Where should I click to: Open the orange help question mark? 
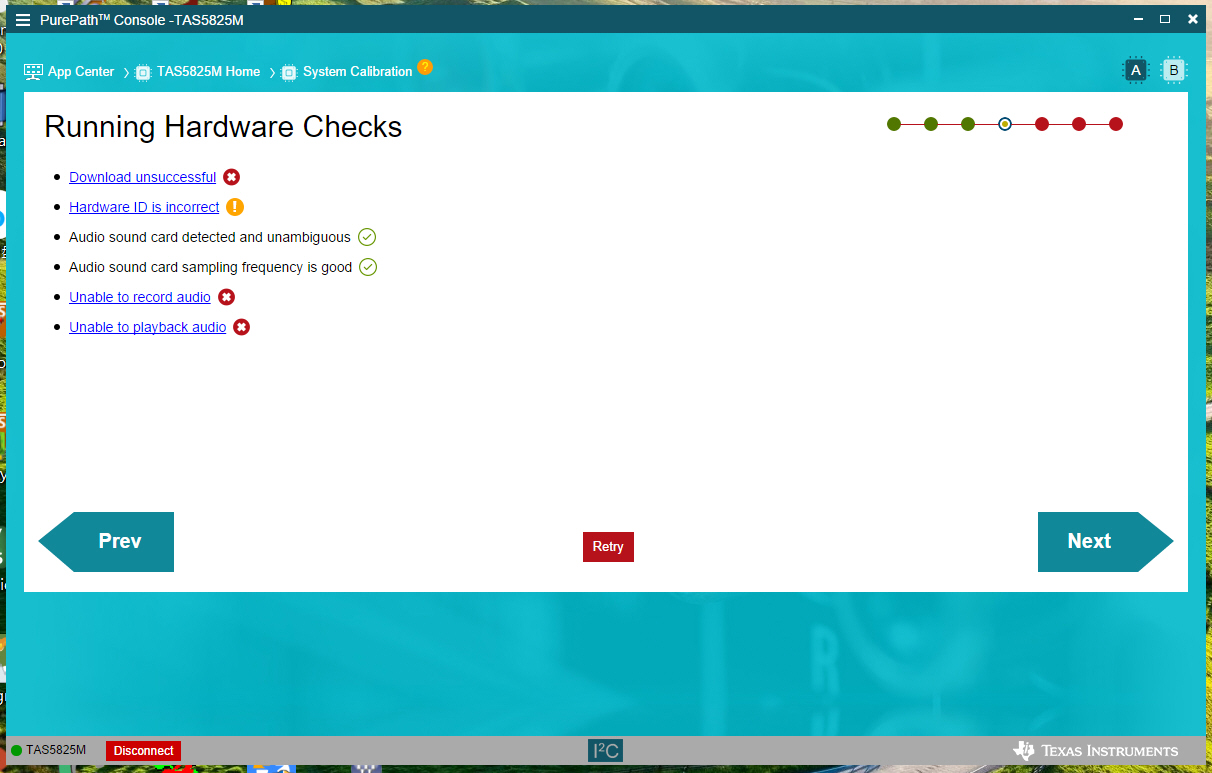click(425, 67)
